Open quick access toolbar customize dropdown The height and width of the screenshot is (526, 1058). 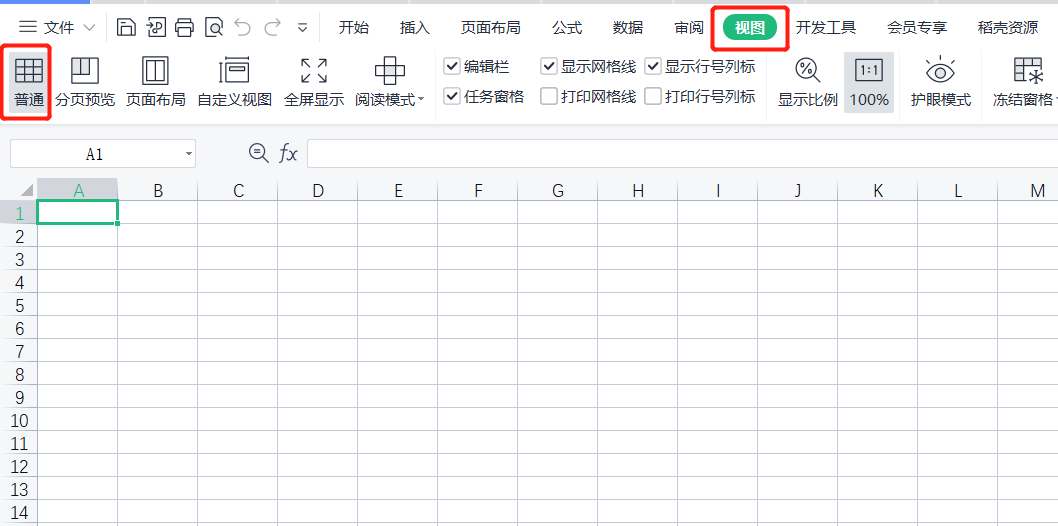[x=303, y=28]
